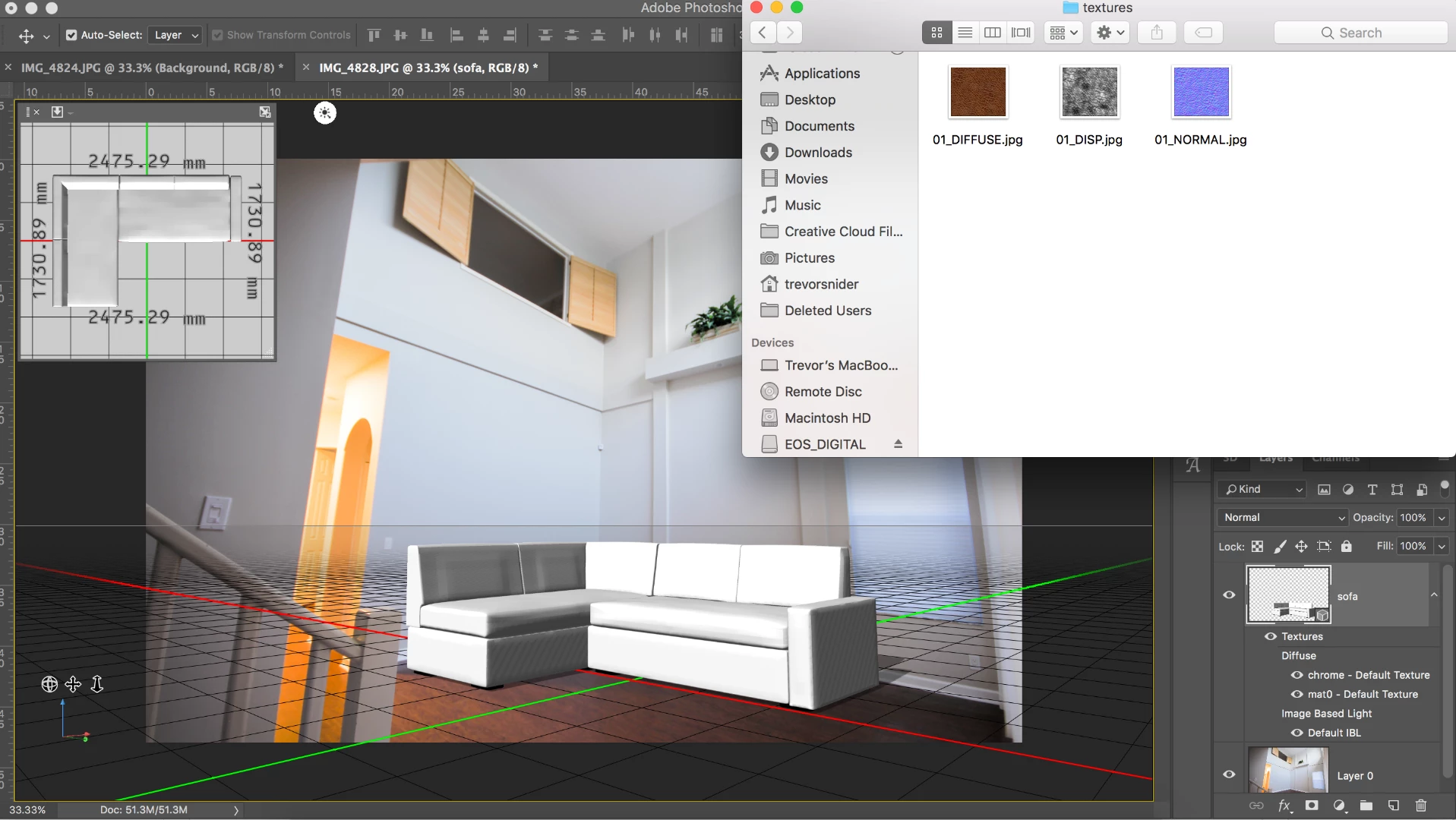Open the Kind filter dropdown
The height and width of the screenshot is (820, 1456).
[1262, 490]
